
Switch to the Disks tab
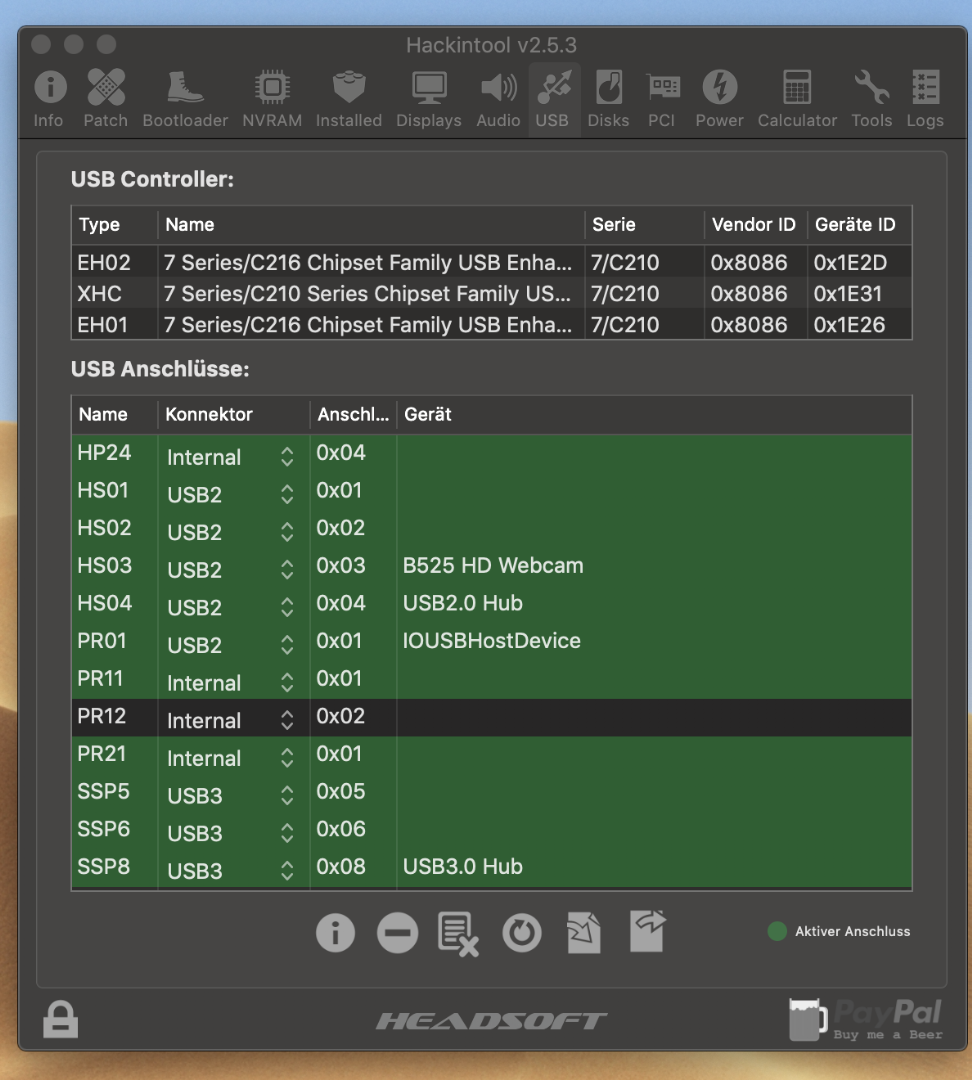click(608, 99)
